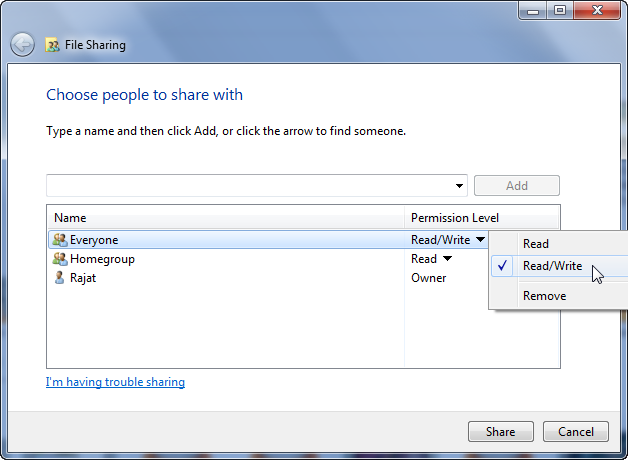Choose Read/Write in the permission menu
This screenshot has height=460, width=628.
click(x=558, y=266)
